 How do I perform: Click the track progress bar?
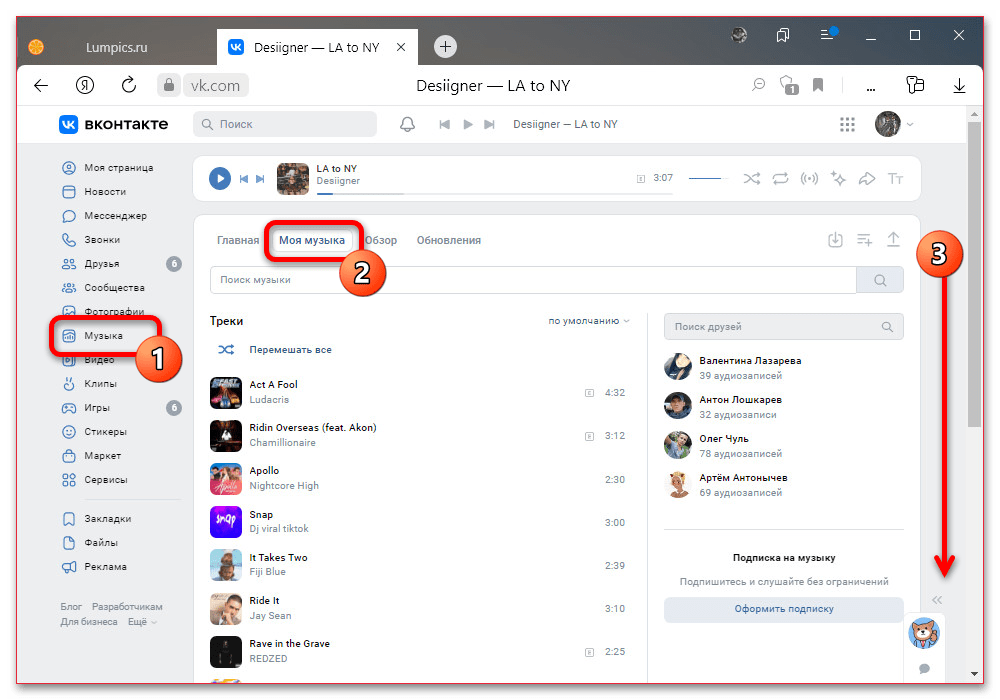tap(494, 193)
